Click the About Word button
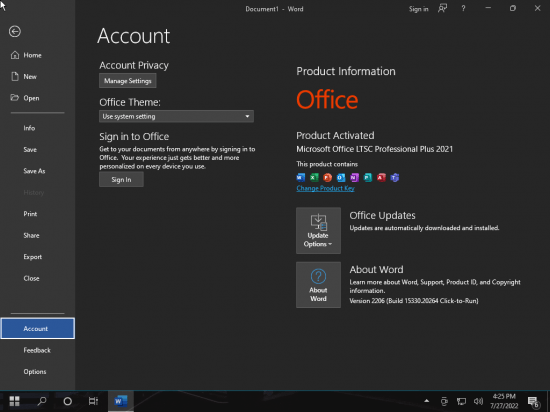This screenshot has height=412, width=550. [318, 285]
